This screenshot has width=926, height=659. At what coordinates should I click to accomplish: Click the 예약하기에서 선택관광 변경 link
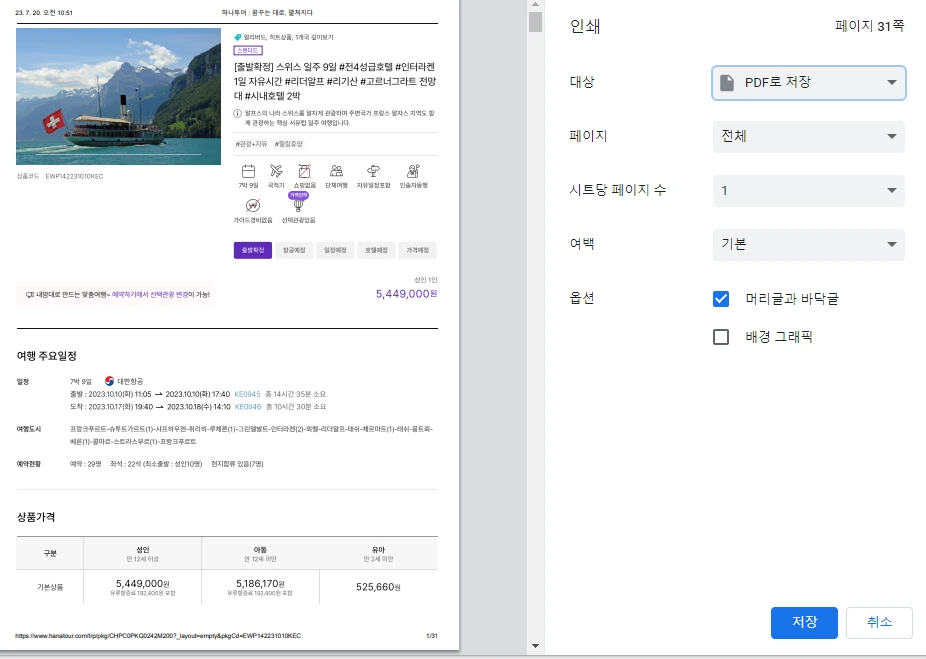pyautogui.click(x=150, y=295)
